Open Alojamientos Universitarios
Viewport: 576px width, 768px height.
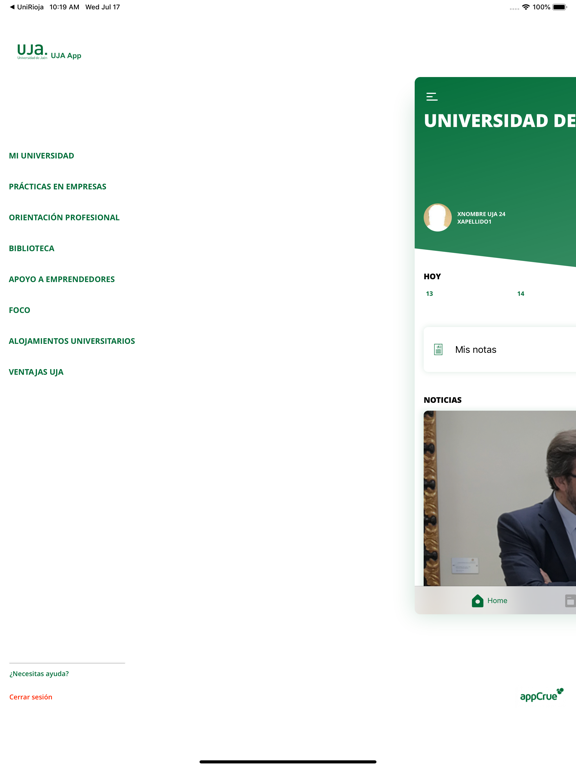point(72,341)
